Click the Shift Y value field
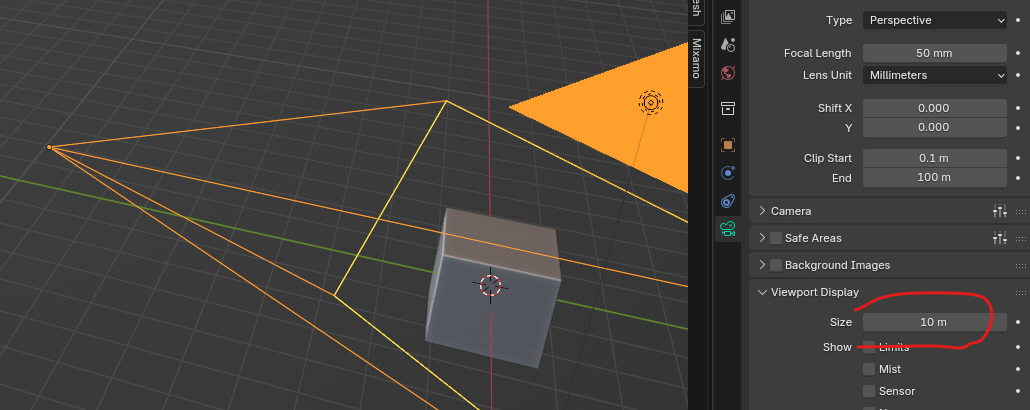The image size is (1030, 410). (x=935, y=127)
